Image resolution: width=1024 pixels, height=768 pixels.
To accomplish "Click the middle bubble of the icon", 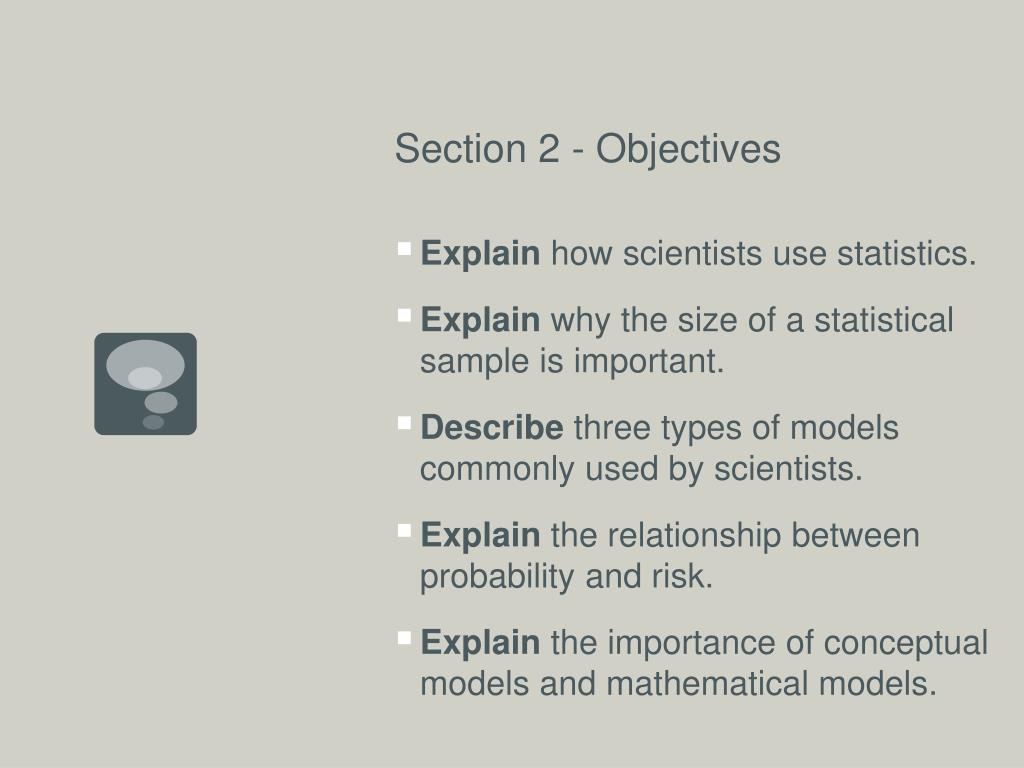I will point(161,402).
